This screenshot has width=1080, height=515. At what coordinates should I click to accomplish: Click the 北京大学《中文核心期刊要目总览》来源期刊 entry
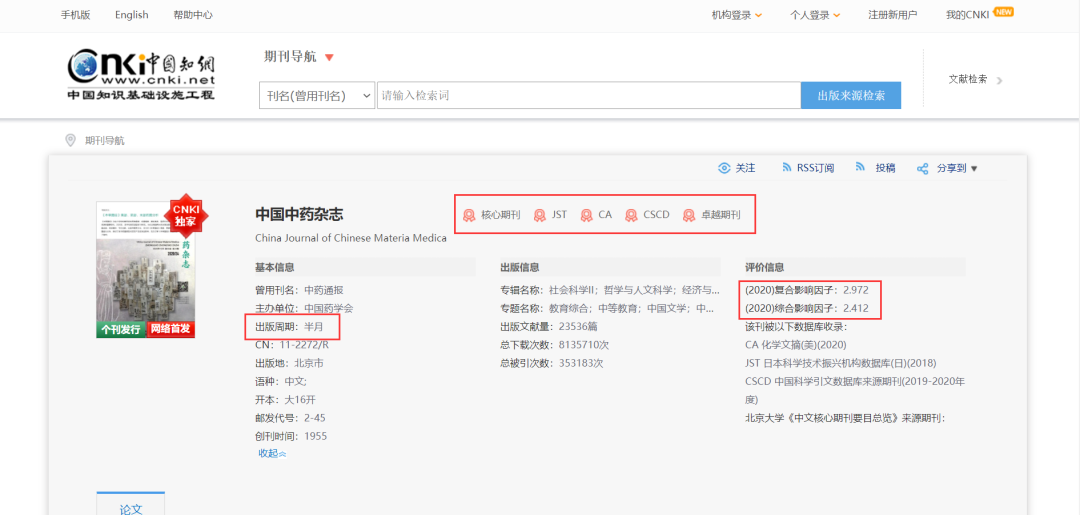(x=845, y=418)
